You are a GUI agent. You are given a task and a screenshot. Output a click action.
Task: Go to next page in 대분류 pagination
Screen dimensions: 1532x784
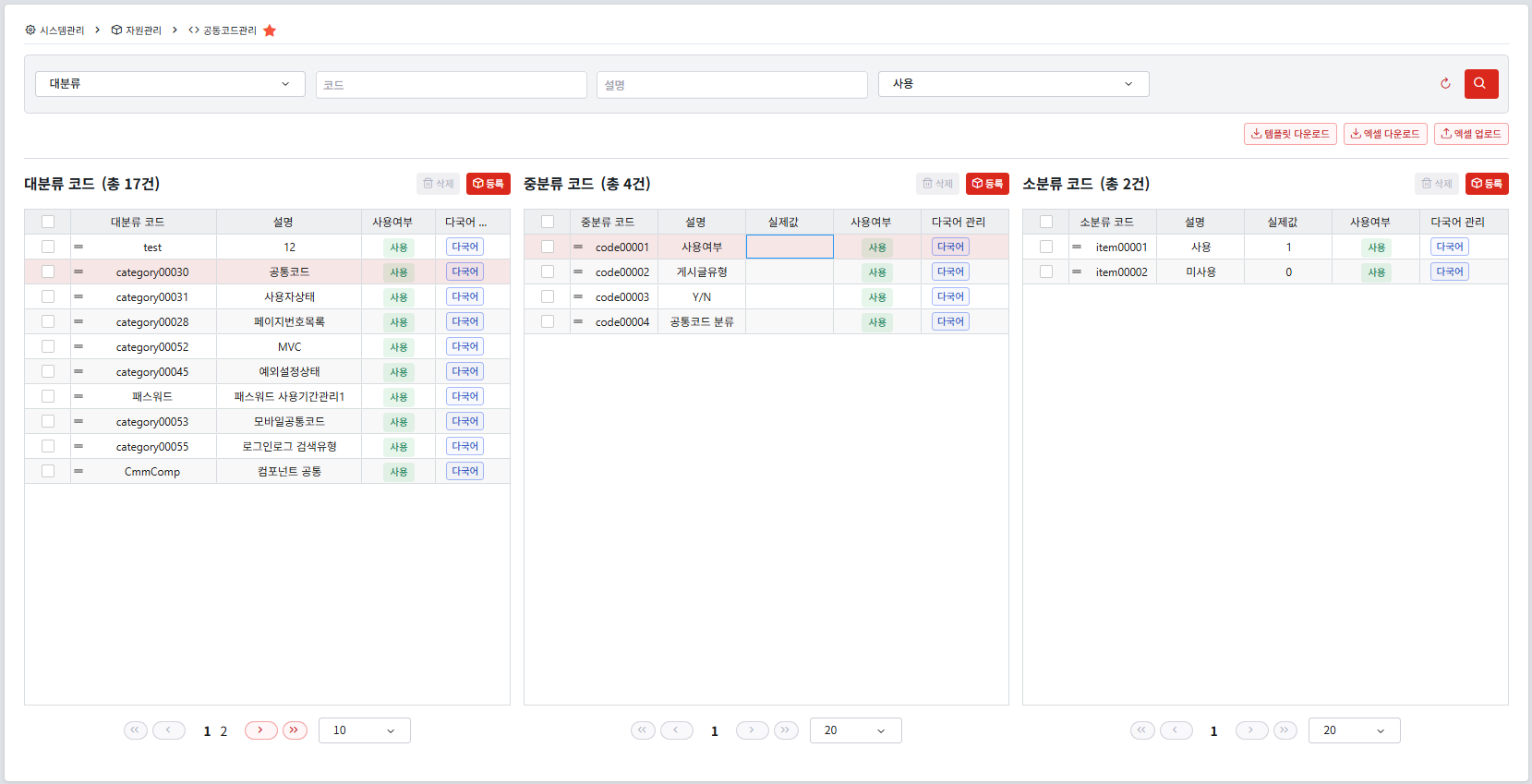[260, 730]
